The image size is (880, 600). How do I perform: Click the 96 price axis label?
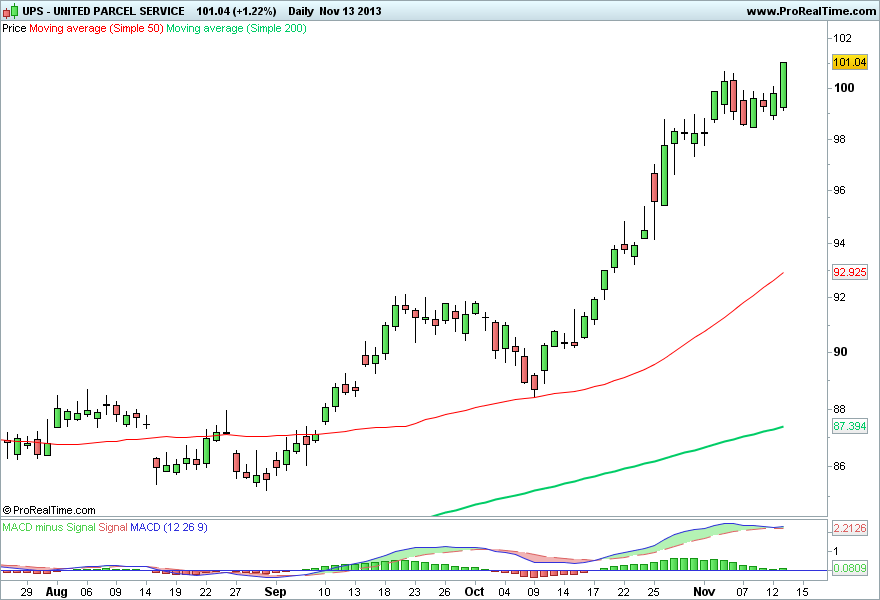tap(839, 190)
